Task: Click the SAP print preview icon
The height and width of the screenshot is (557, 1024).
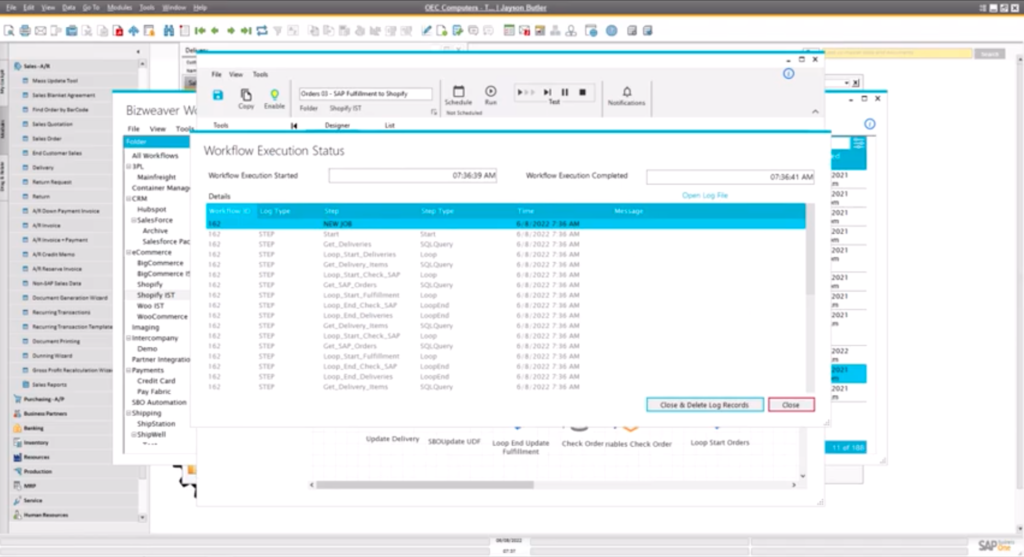Action: coord(9,31)
